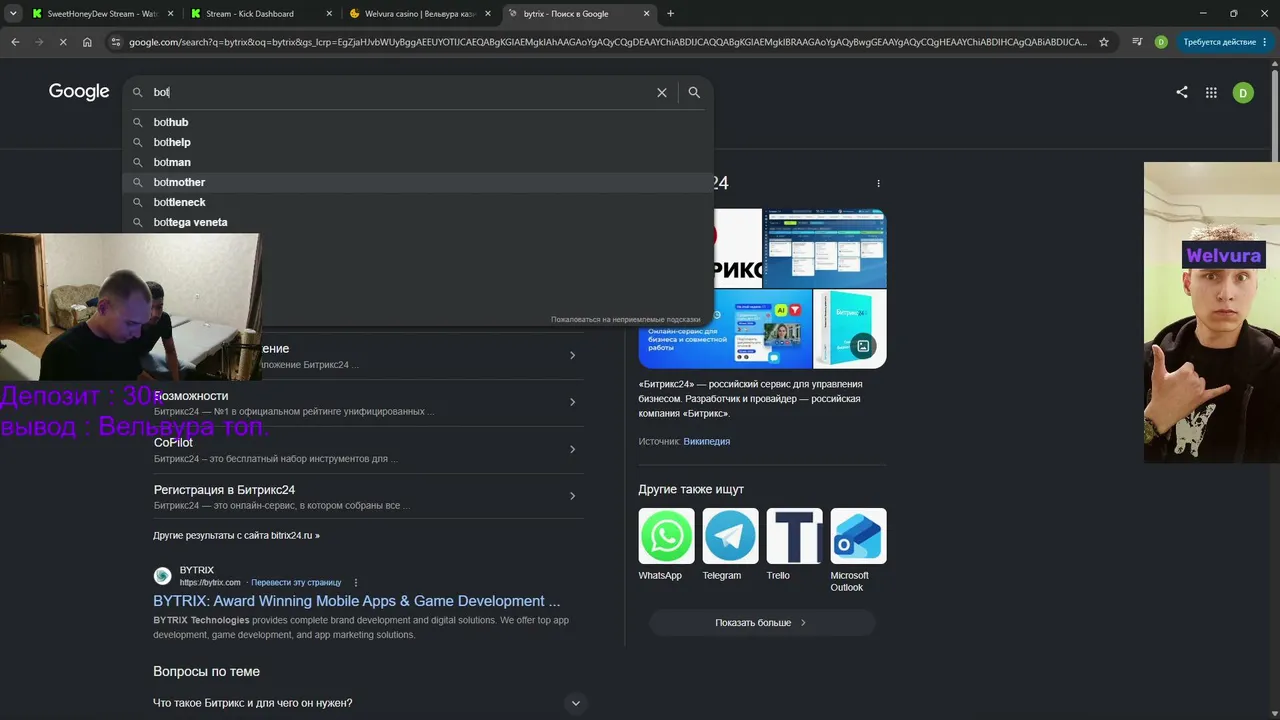Click the BYTRIX site favicon
1280x720 pixels.
coord(162,576)
